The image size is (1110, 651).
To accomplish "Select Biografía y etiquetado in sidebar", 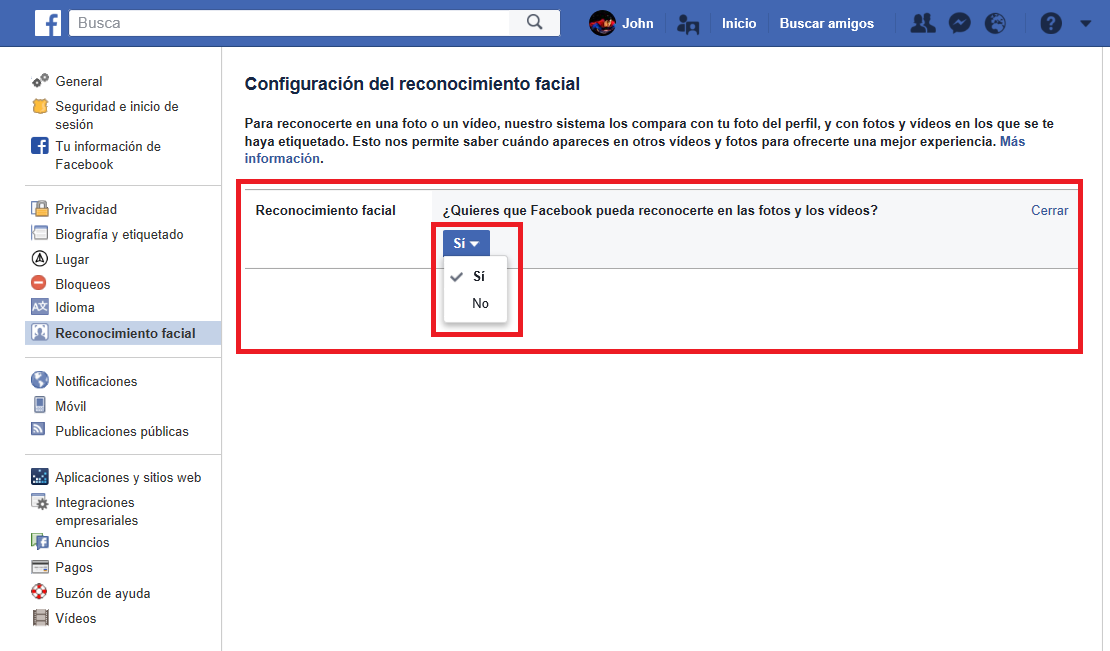I will pos(120,234).
